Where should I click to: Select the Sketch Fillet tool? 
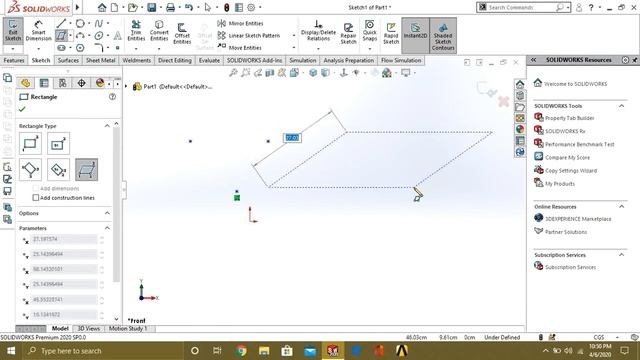click(x=98, y=48)
